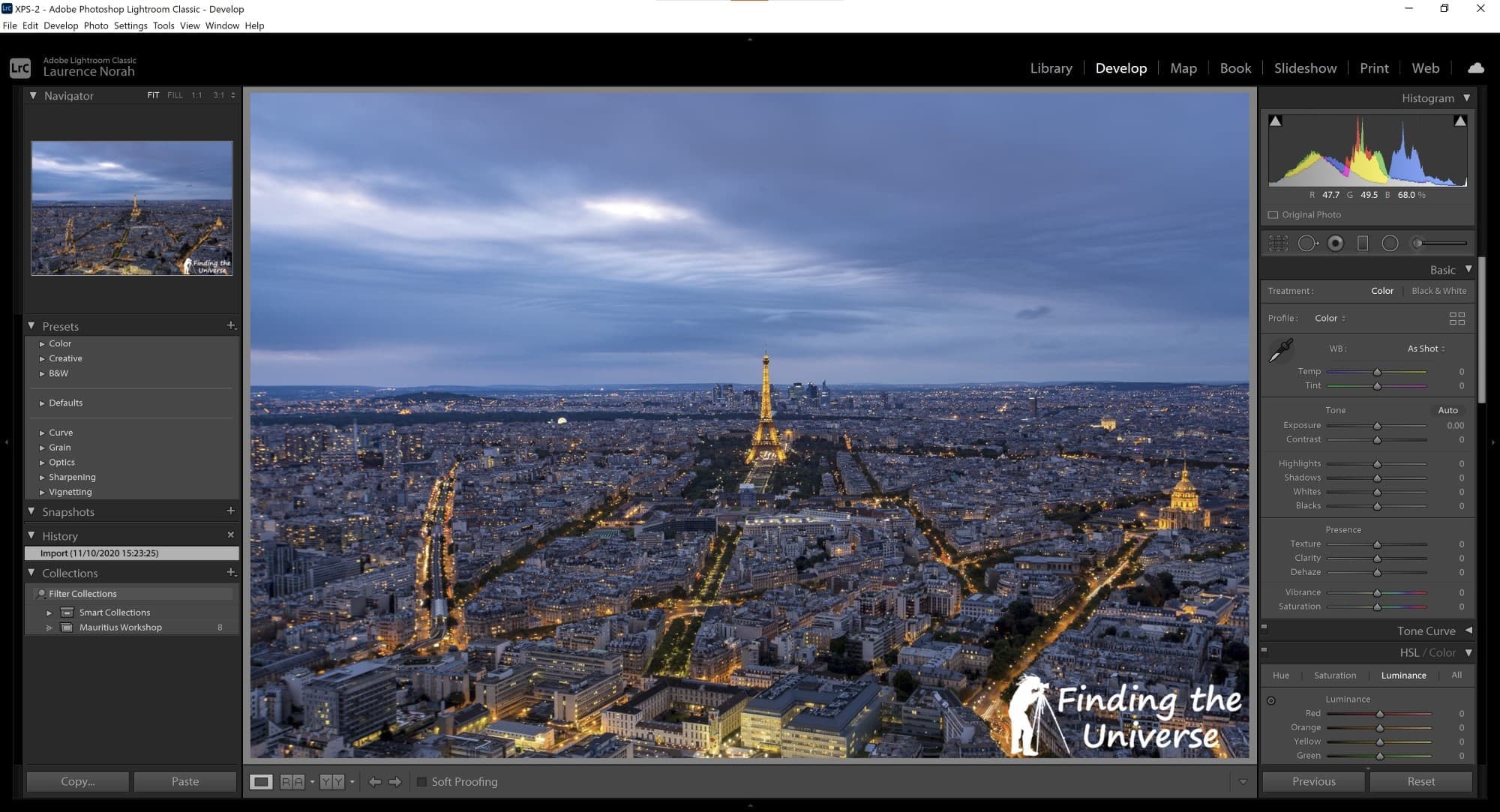The width and height of the screenshot is (1500, 812).
Task: Select the Red Eye Correction tool
Action: click(x=1335, y=243)
